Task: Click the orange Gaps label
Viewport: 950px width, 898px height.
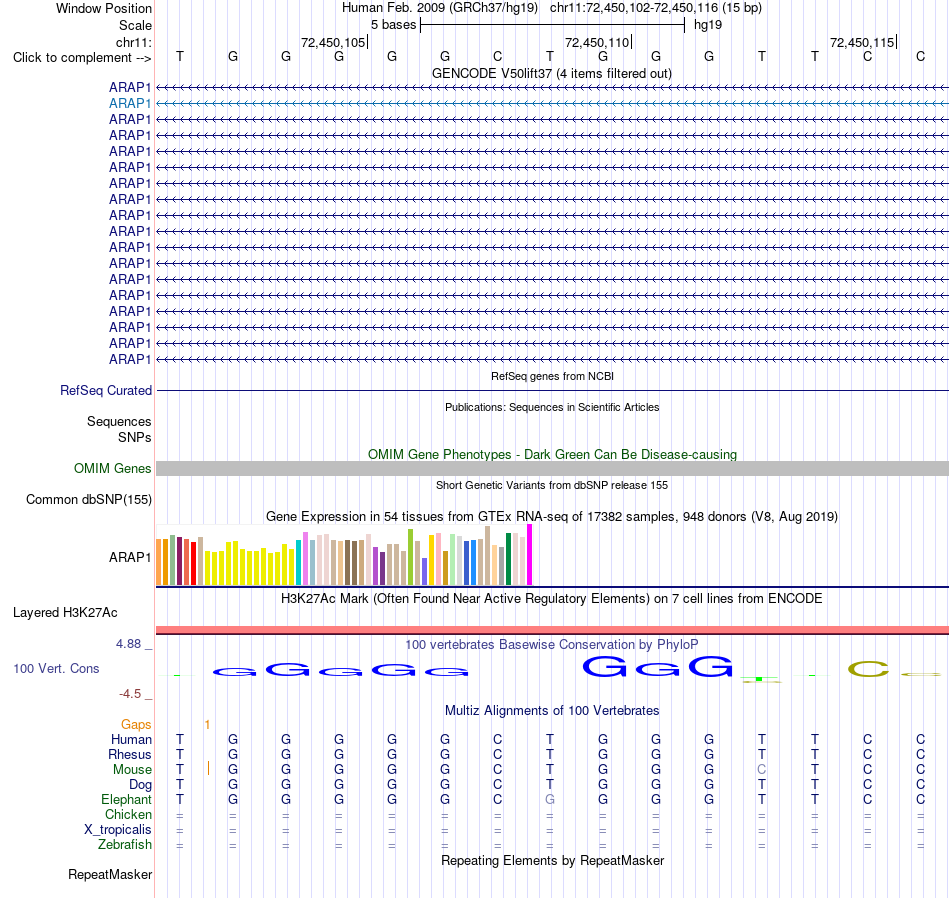Action: [x=136, y=725]
